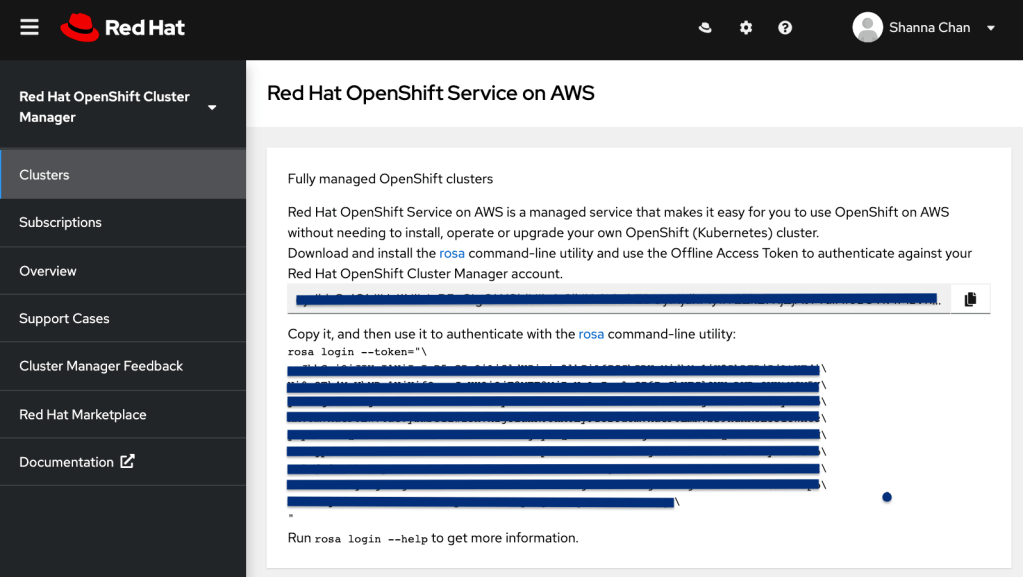This screenshot has width=1023, height=577.
Task: Open the help question mark menu
Action: (x=785, y=28)
